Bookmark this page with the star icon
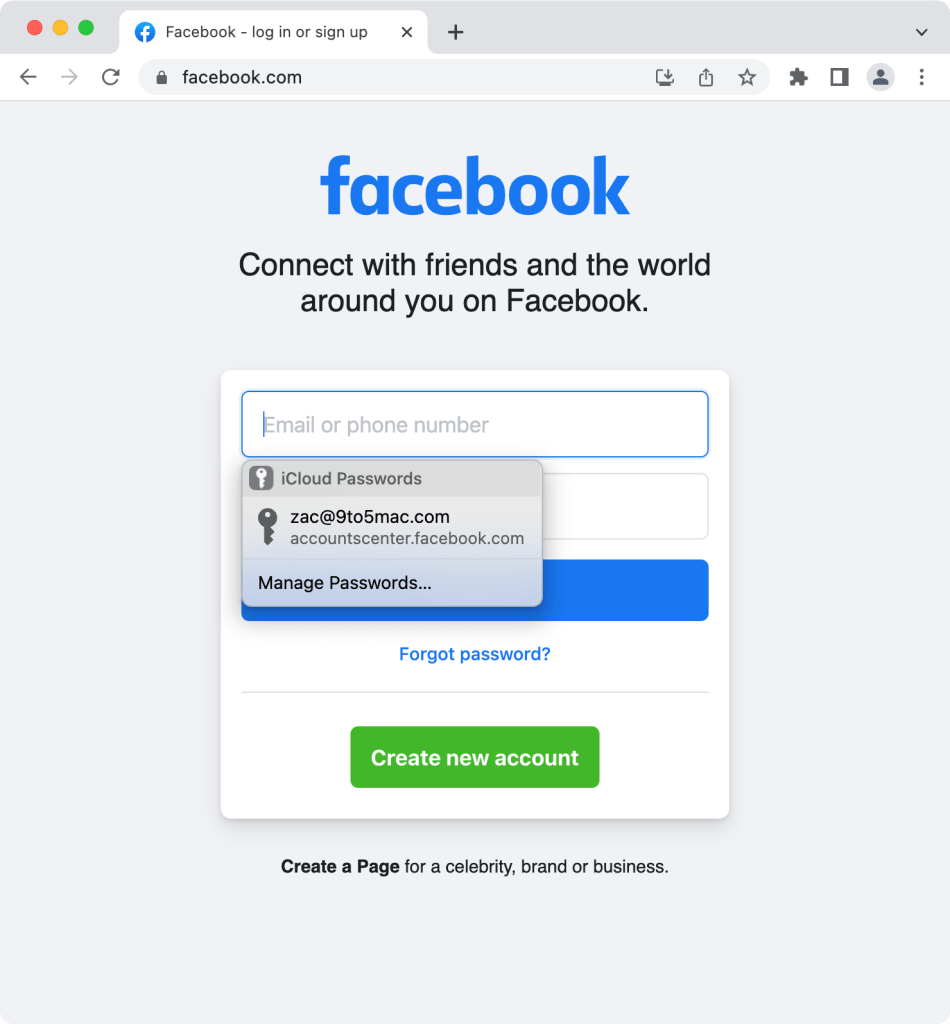 pos(747,77)
